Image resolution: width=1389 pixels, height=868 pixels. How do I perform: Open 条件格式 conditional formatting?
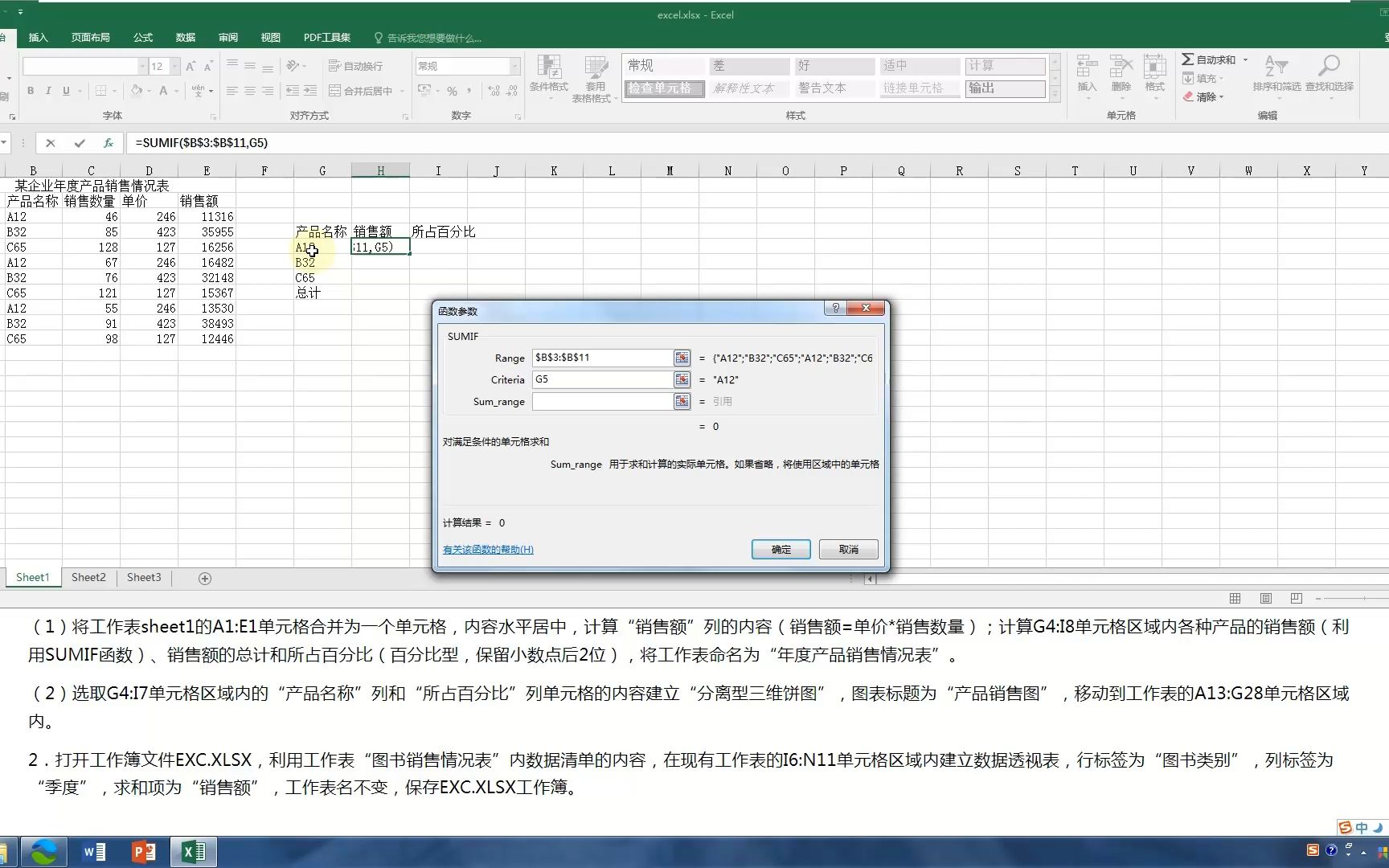click(549, 79)
